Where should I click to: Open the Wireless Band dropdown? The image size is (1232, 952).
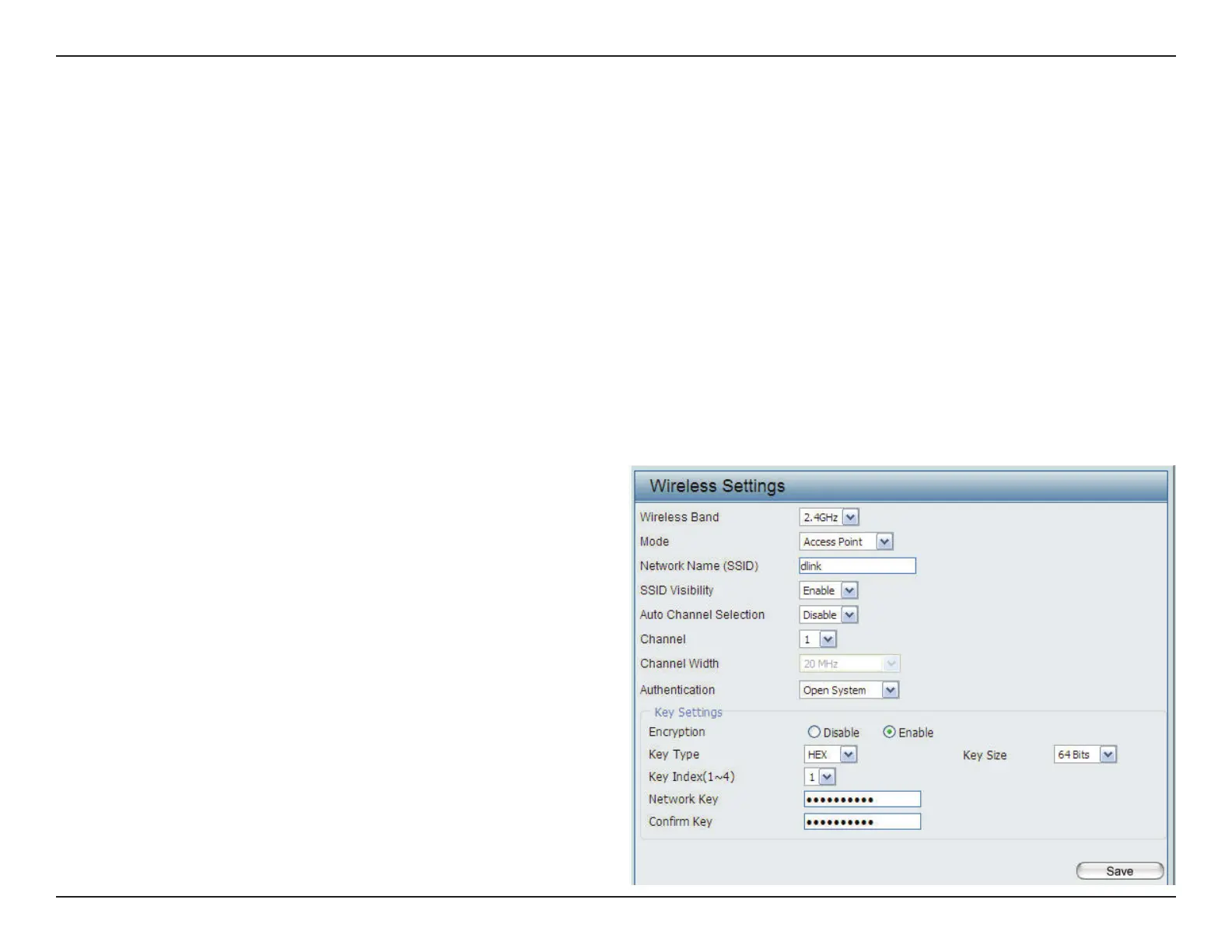click(x=829, y=517)
